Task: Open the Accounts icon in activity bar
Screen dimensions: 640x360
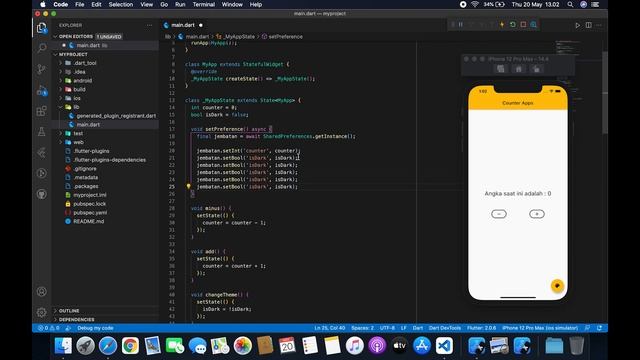Action: pos(42,291)
